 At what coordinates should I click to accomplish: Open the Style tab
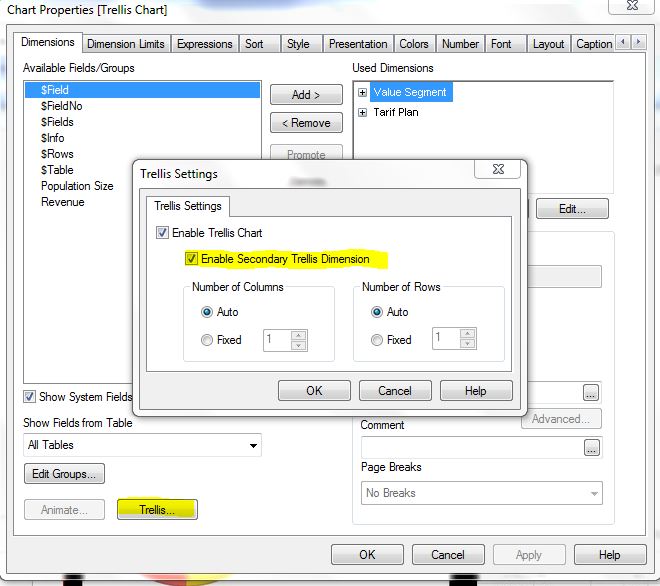pyautogui.click(x=298, y=44)
